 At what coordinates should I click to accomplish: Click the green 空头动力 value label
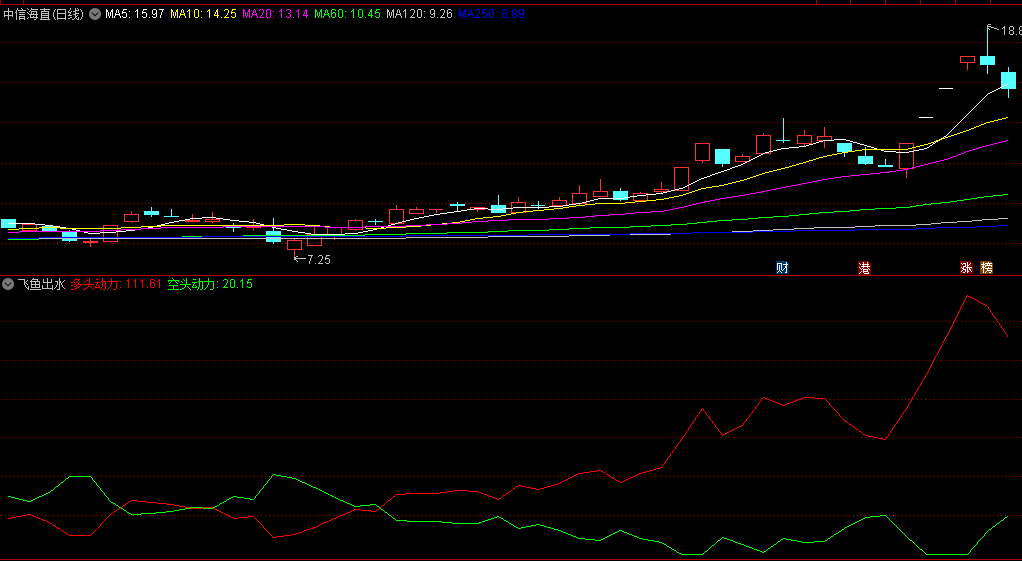(210, 284)
